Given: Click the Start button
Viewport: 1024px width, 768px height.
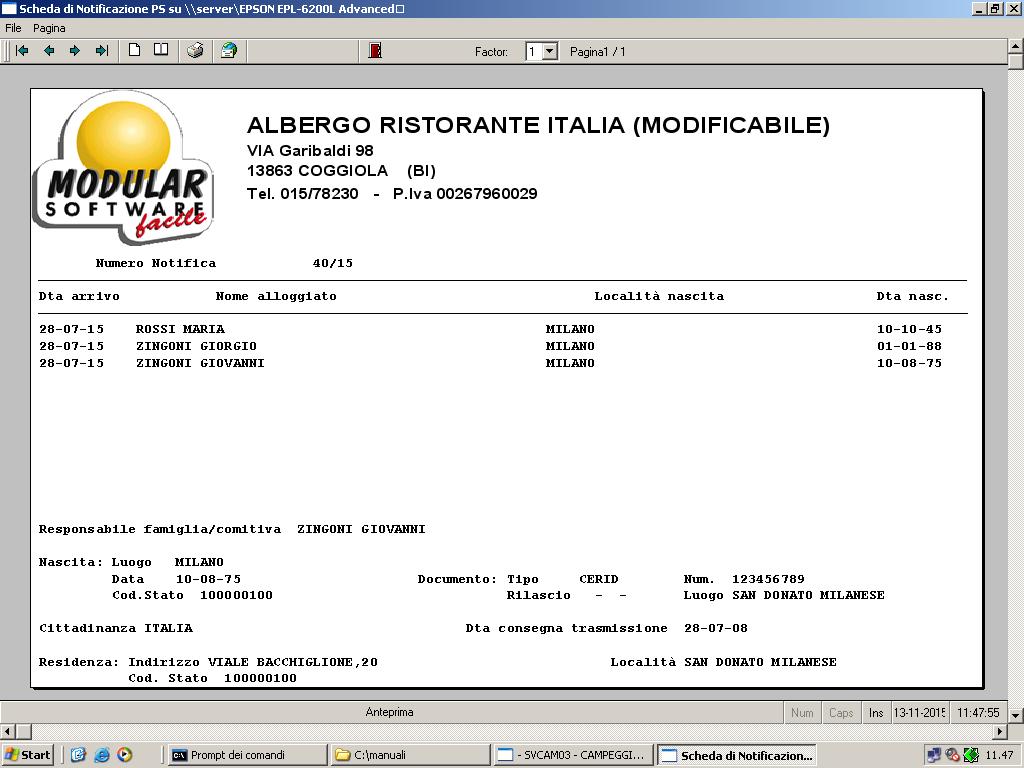Looking at the screenshot, I should pyautogui.click(x=27, y=755).
